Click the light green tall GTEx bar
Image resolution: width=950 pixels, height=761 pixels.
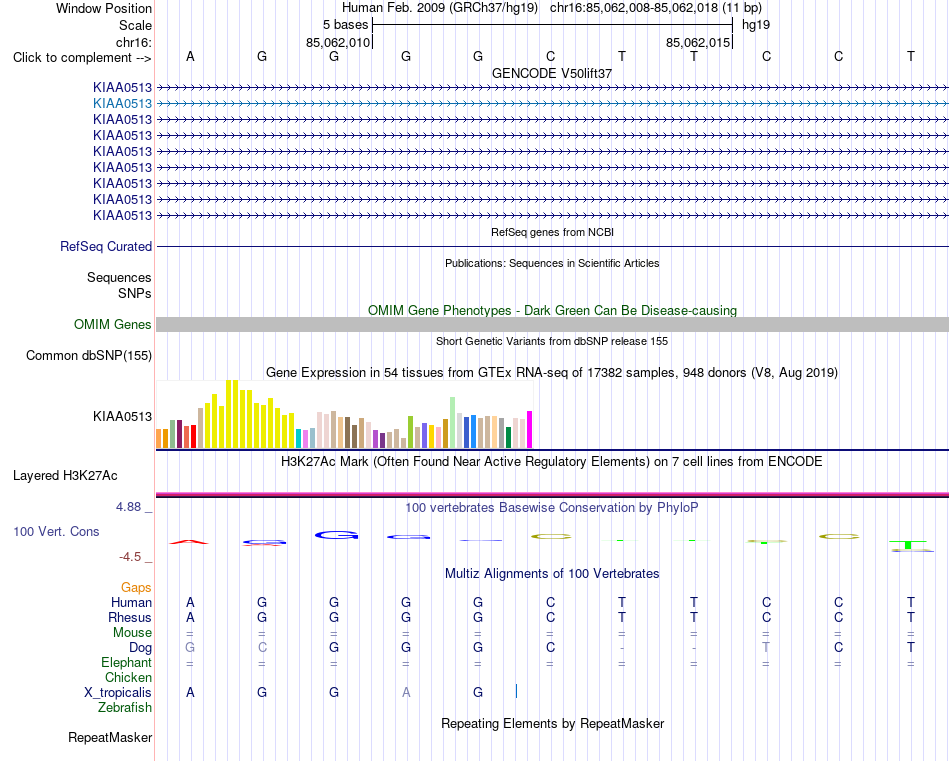click(x=453, y=423)
